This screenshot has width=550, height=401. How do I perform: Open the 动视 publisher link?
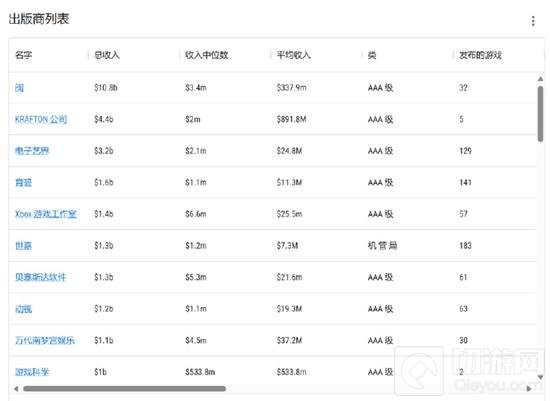click(24, 309)
